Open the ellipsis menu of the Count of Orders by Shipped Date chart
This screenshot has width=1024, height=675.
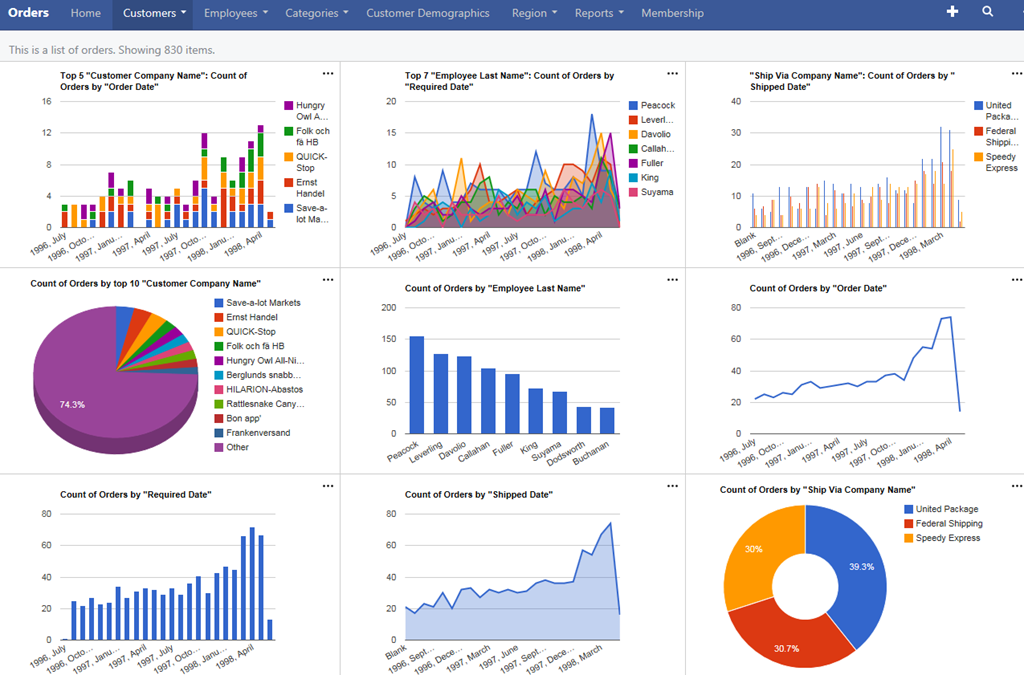(x=673, y=486)
